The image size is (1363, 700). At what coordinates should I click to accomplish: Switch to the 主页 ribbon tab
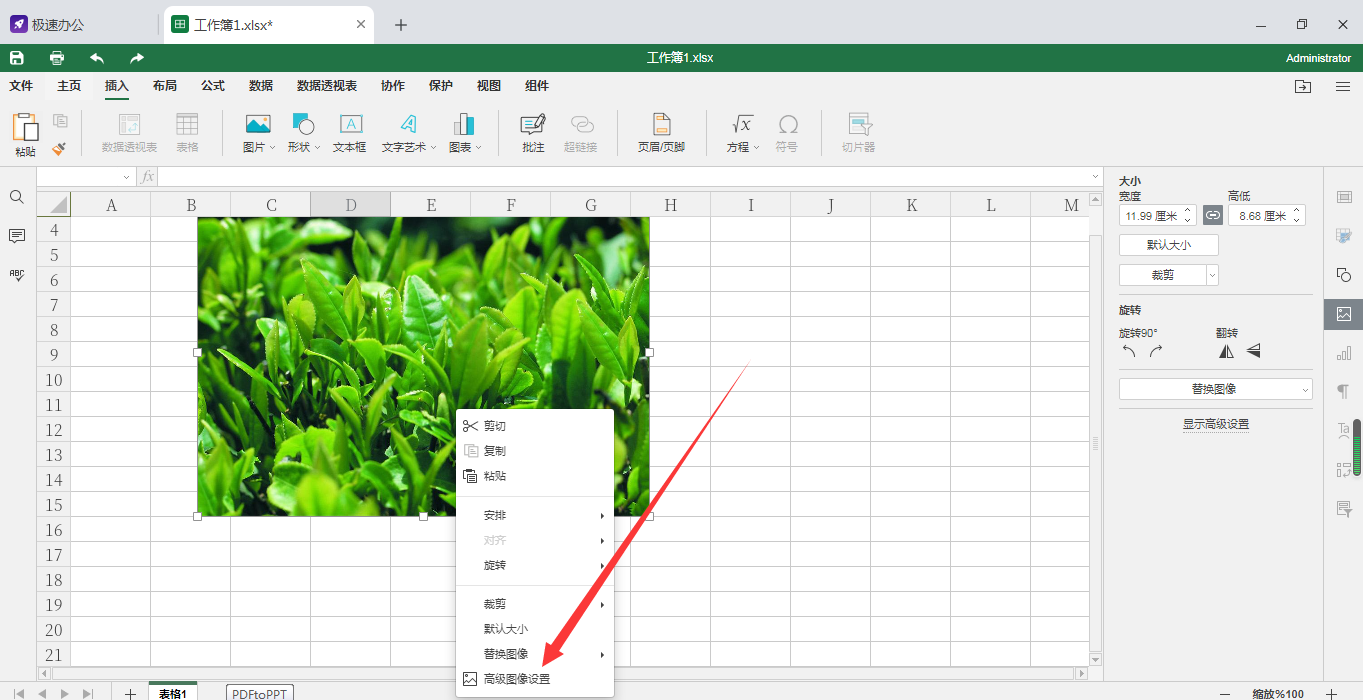69,86
